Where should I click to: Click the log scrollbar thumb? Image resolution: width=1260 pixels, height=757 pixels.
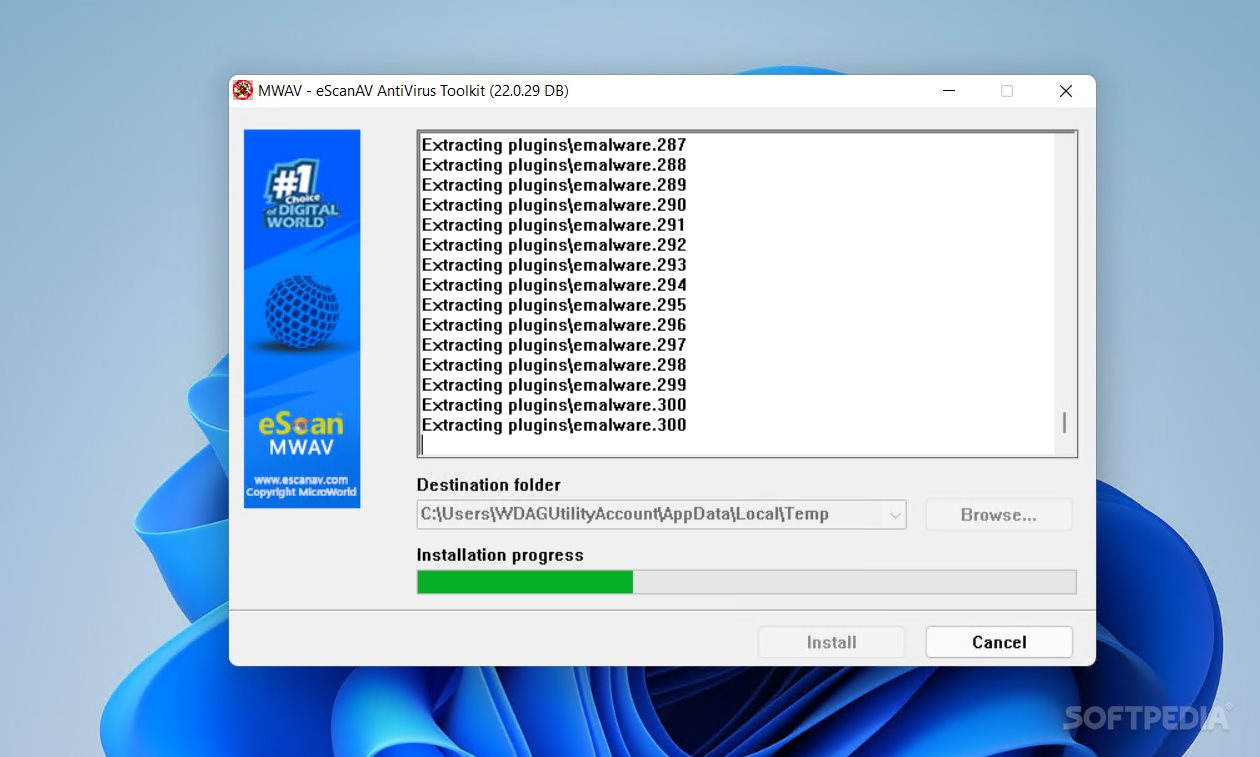pos(1064,422)
